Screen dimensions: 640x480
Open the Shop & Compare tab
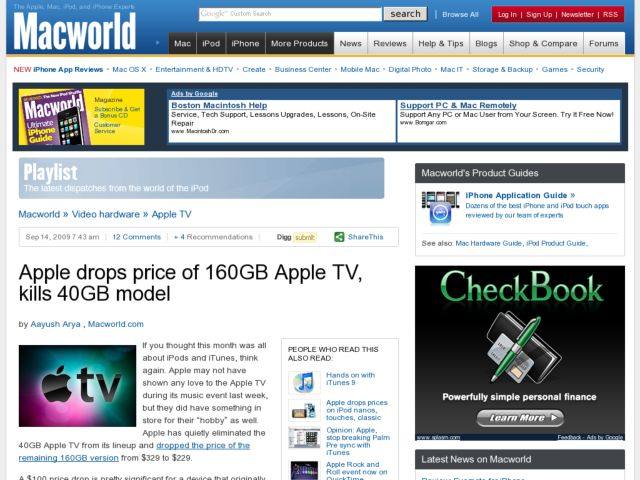(x=542, y=44)
